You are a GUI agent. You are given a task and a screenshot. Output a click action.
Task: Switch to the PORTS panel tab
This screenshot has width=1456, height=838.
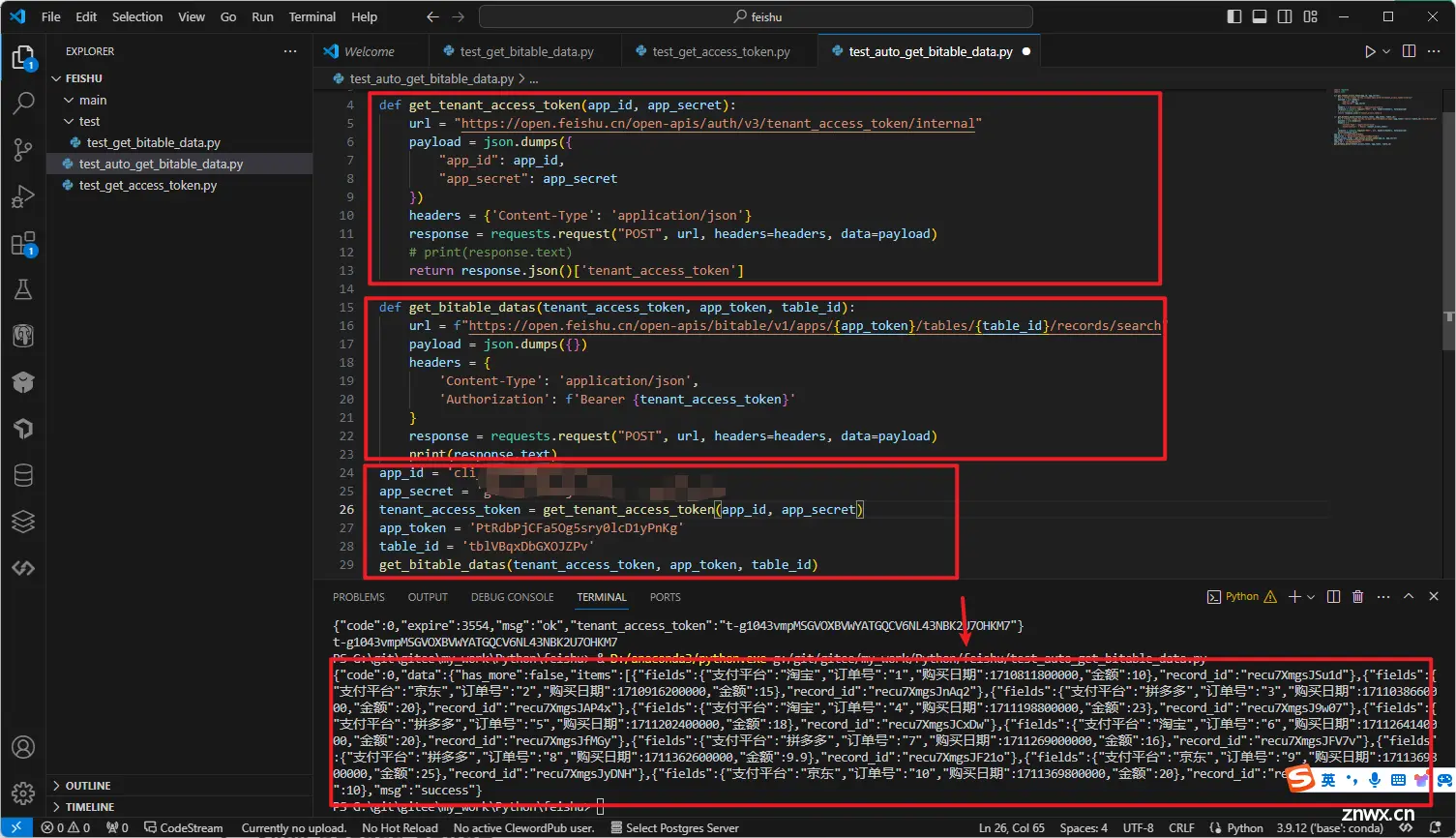(666, 597)
